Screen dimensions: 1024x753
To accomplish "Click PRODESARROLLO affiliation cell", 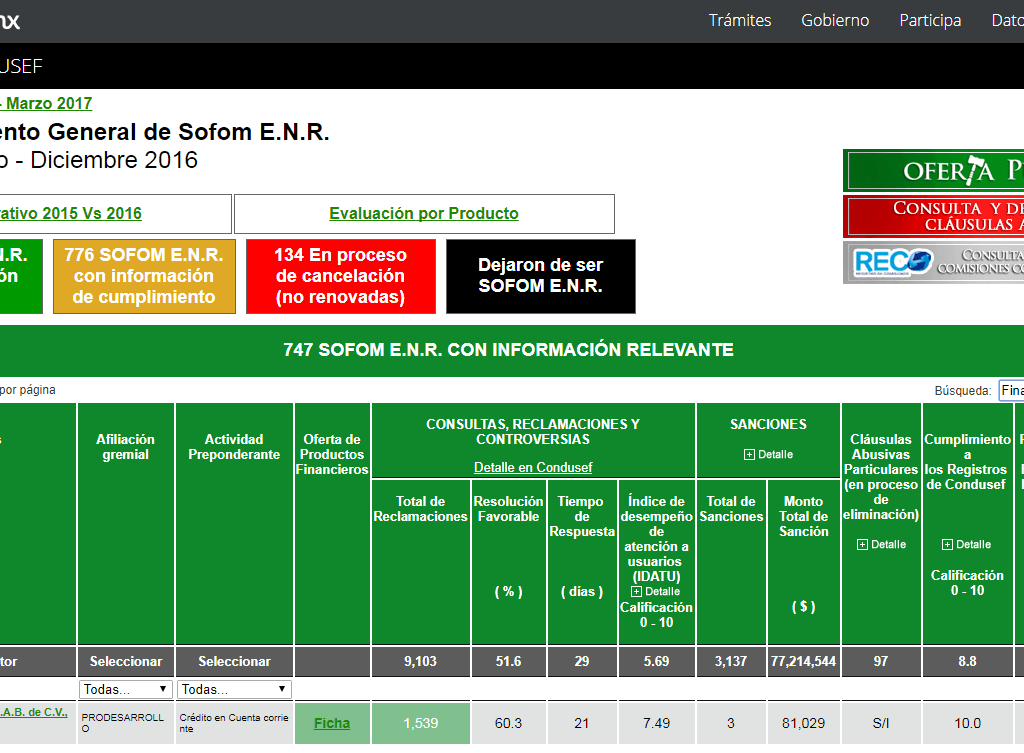I will point(125,723).
